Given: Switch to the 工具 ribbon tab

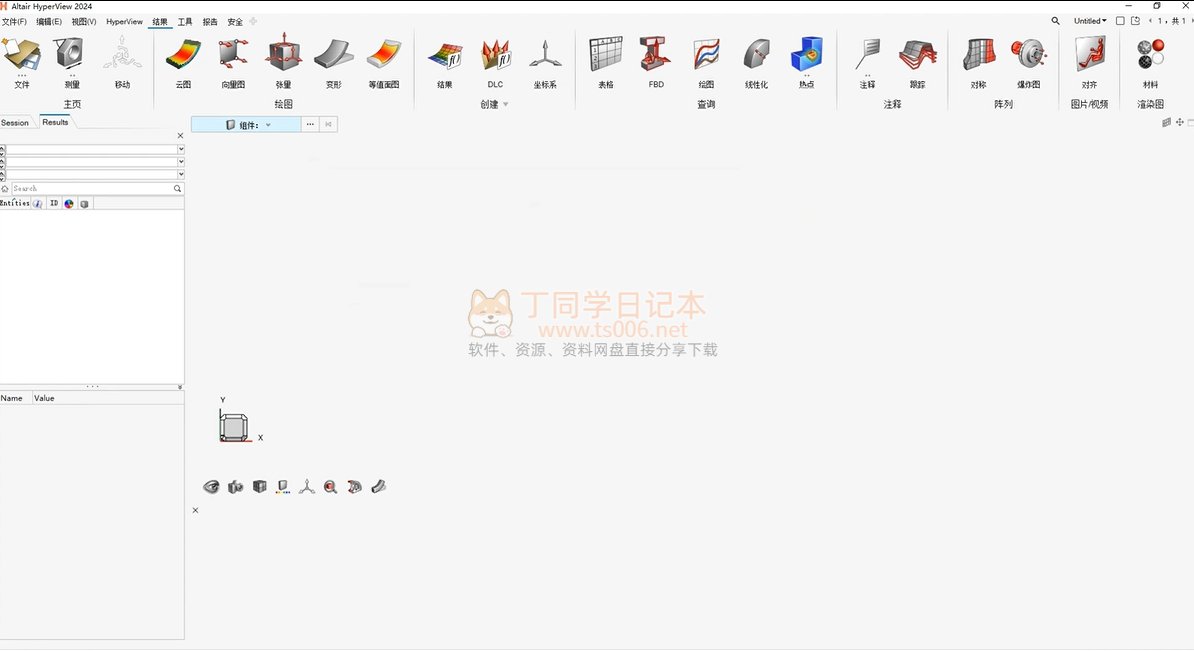Looking at the screenshot, I should click(x=185, y=21).
